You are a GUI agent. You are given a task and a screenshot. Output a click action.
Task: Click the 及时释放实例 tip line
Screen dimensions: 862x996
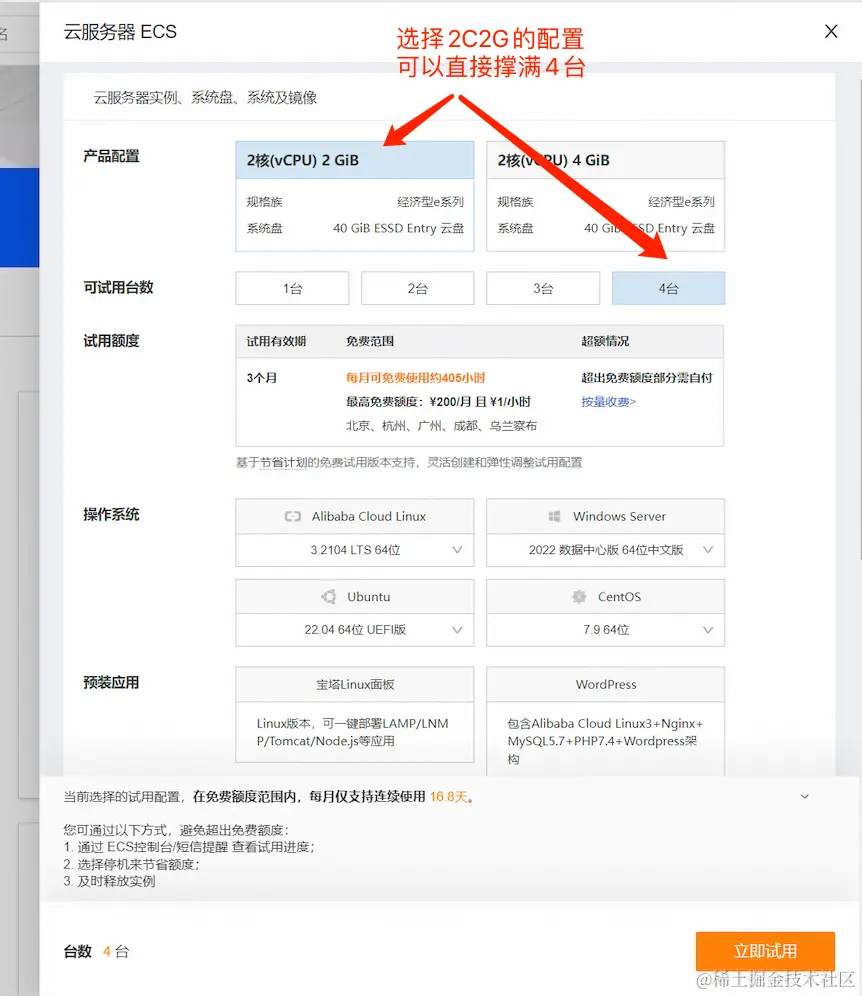(109, 881)
